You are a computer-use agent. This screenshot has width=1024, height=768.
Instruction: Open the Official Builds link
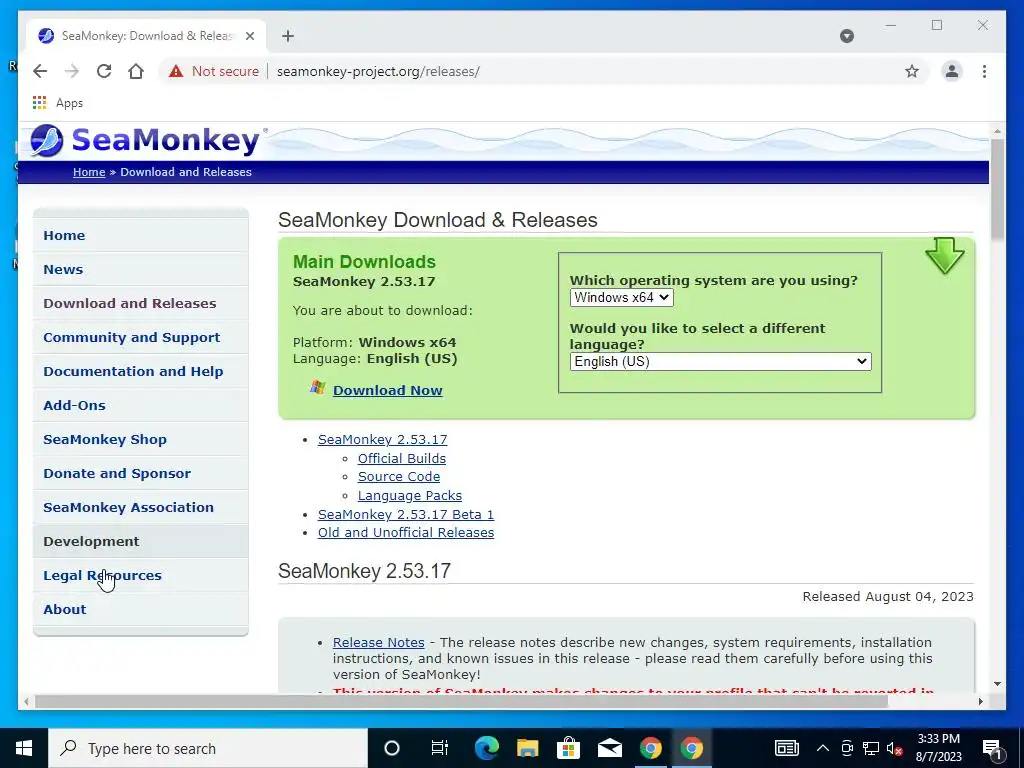pyautogui.click(x=402, y=458)
